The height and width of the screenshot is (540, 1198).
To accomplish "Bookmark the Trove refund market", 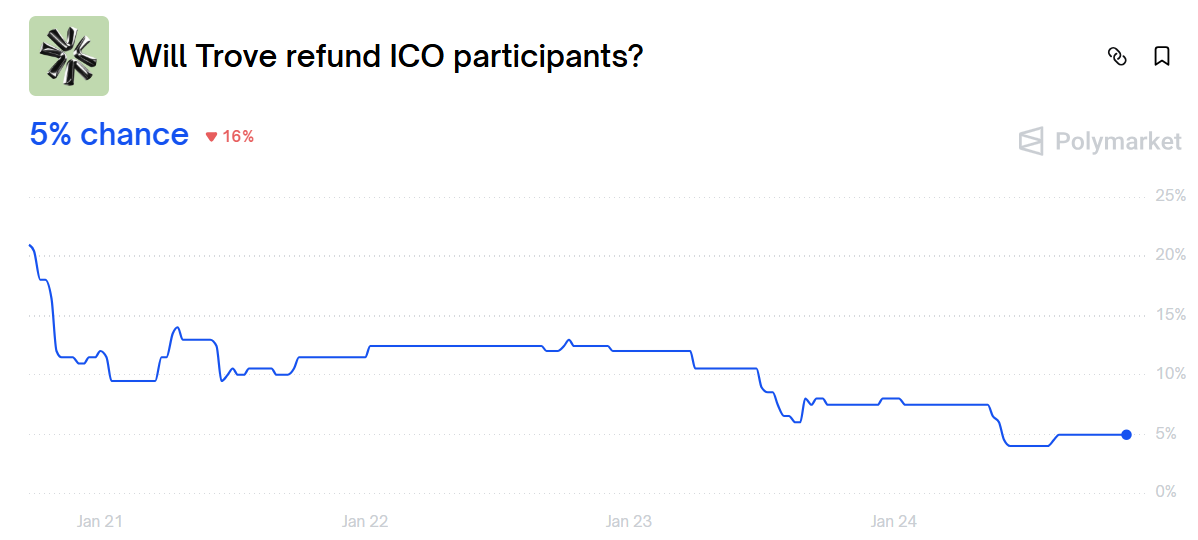I will 1162,57.
